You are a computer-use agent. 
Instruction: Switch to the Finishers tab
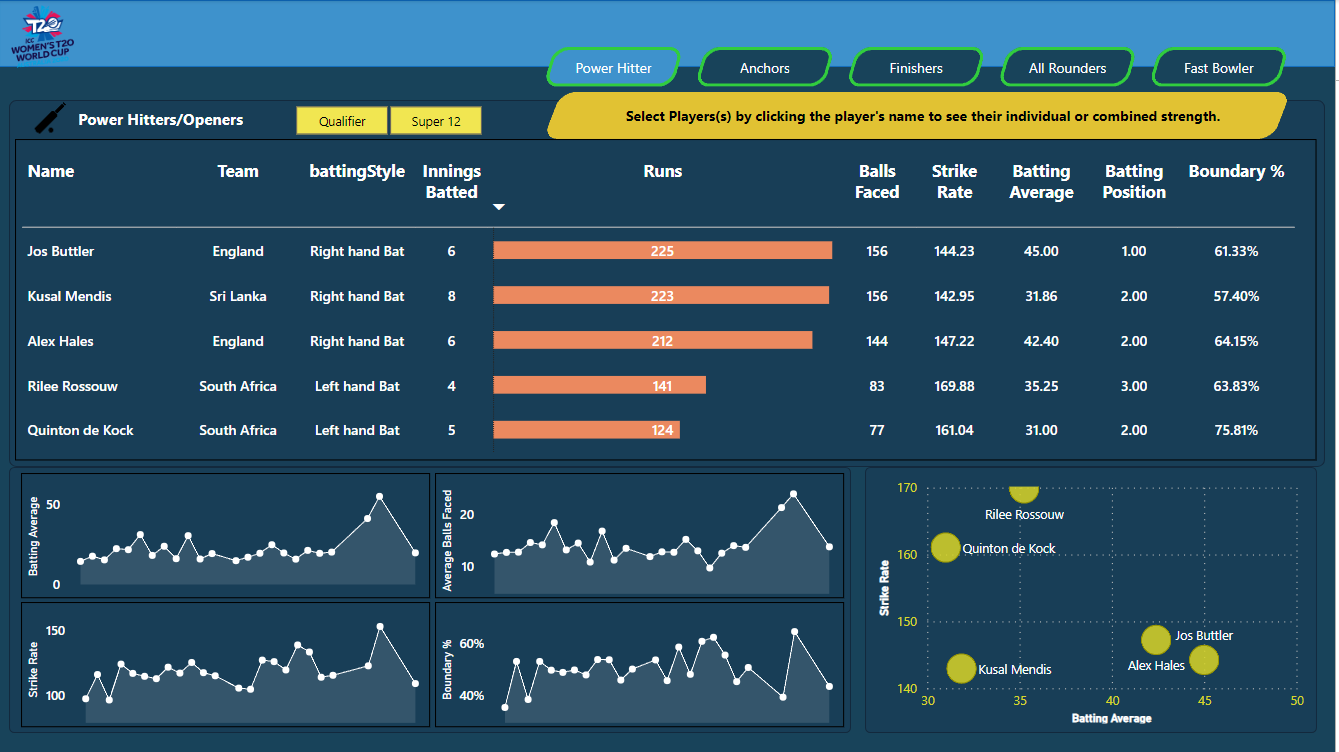tap(916, 68)
